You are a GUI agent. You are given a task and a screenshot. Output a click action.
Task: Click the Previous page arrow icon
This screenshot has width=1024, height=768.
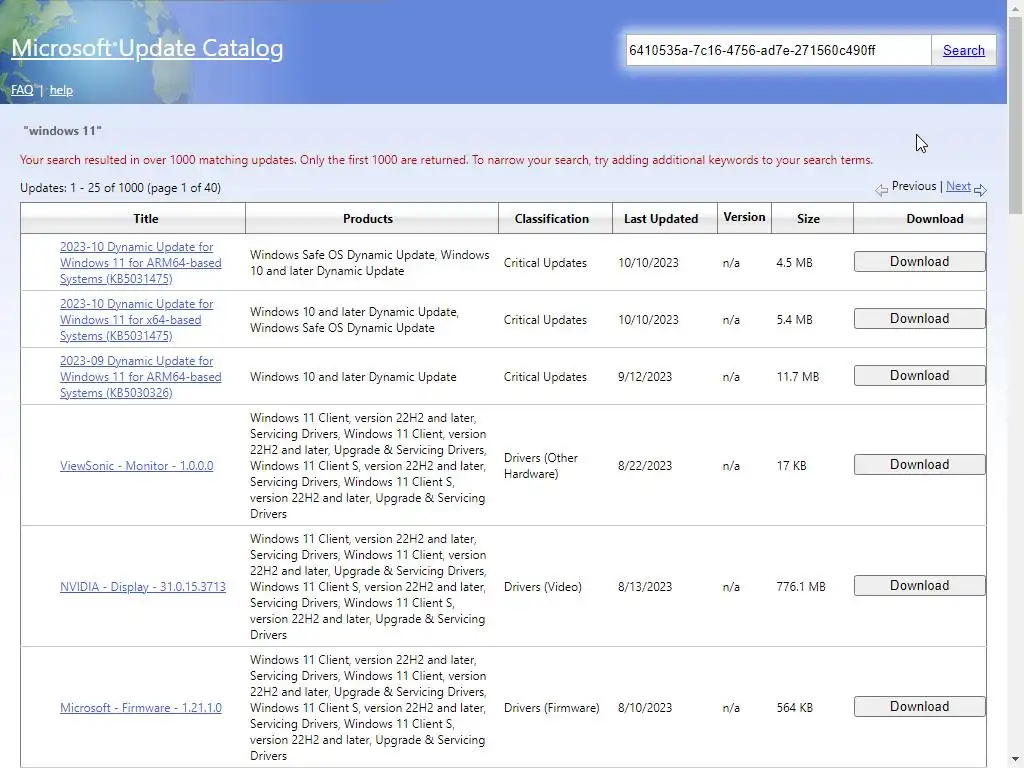click(881, 190)
